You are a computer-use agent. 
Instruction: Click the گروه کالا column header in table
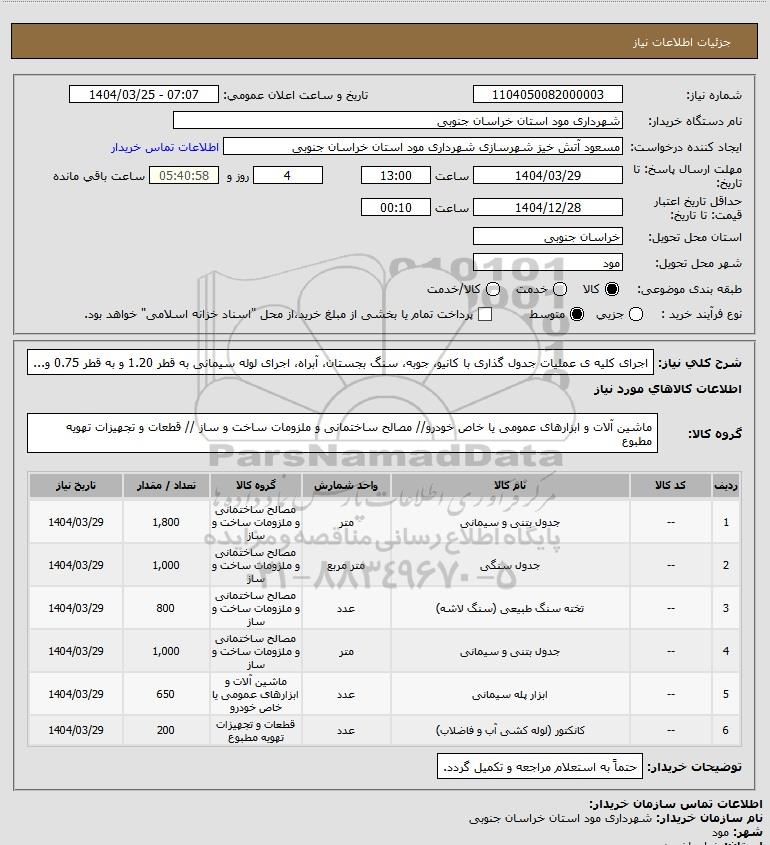coord(255,486)
